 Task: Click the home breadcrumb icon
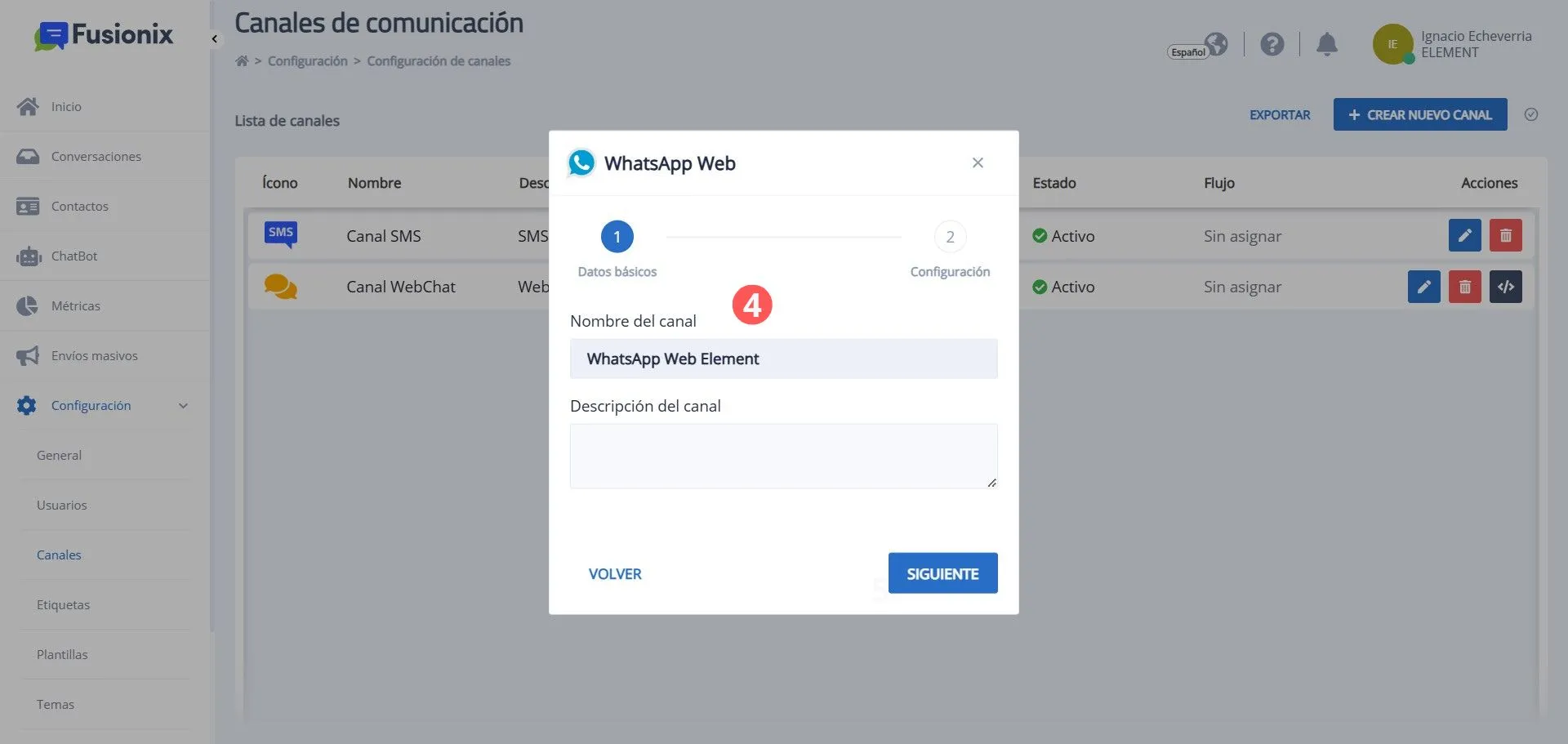coord(242,61)
